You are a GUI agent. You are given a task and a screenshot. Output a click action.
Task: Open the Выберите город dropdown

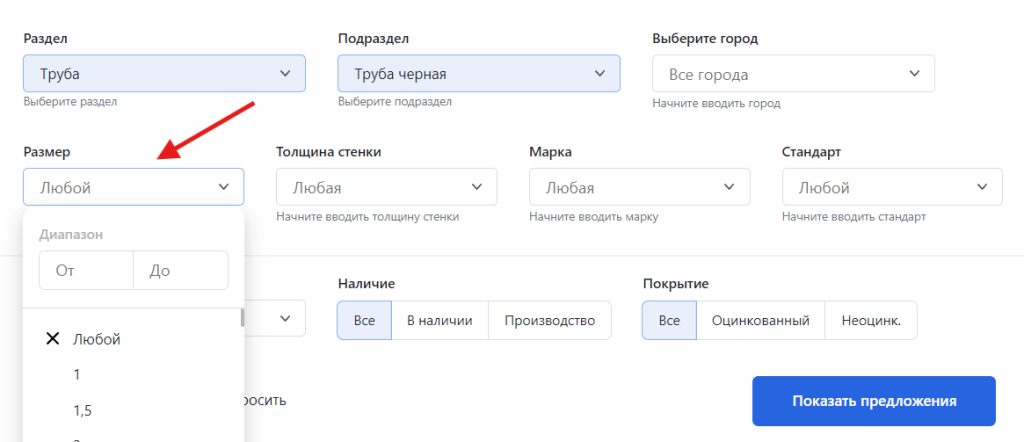792,74
